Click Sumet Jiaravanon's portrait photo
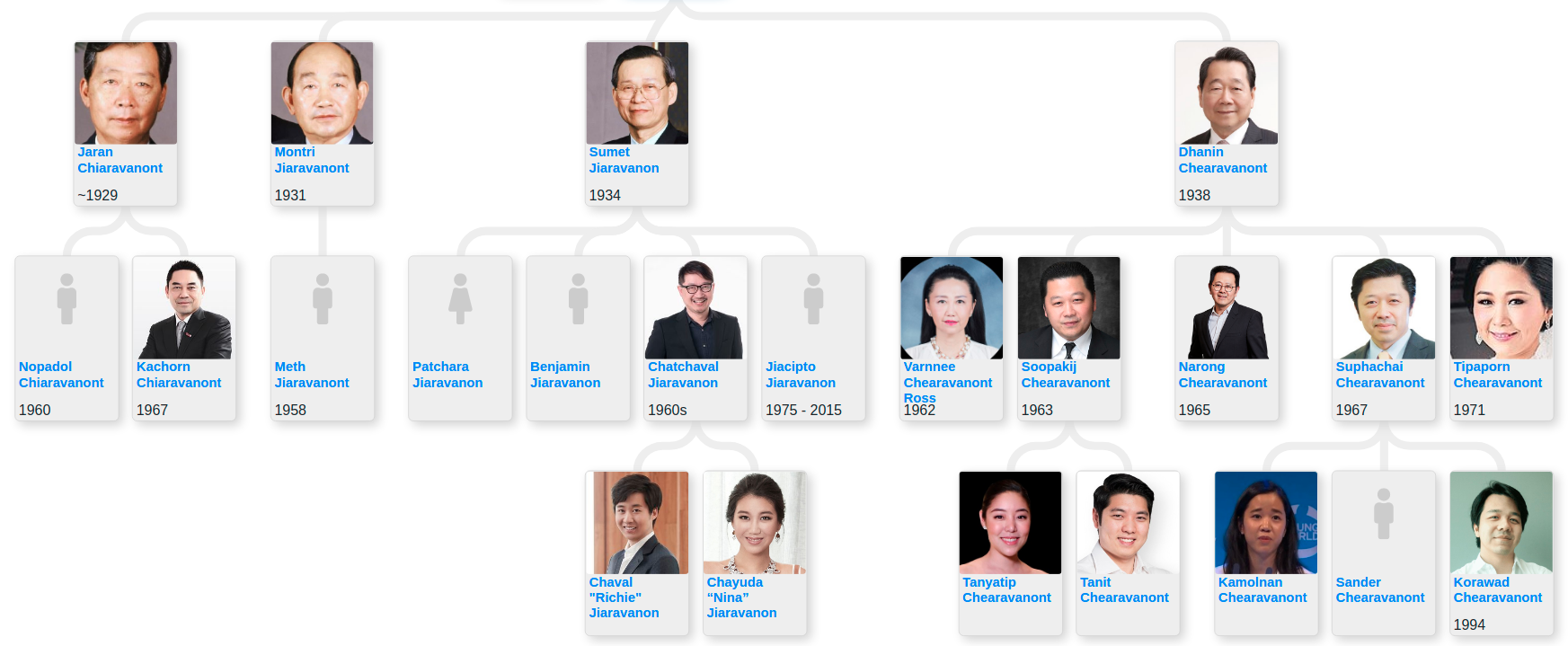 [637, 93]
